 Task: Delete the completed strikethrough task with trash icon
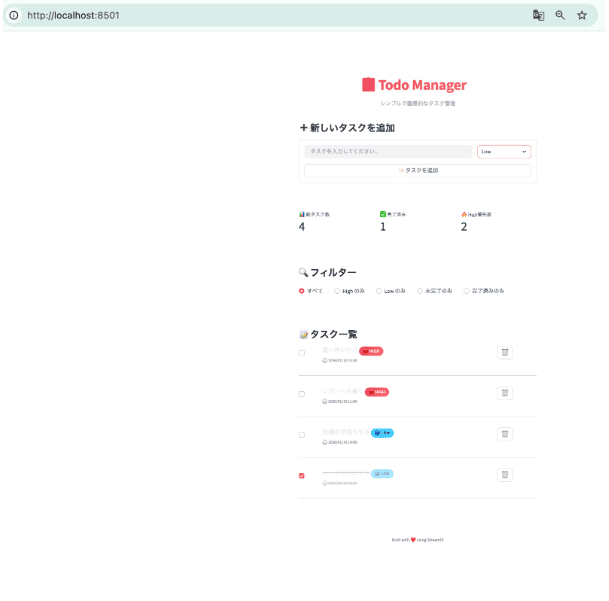505,474
